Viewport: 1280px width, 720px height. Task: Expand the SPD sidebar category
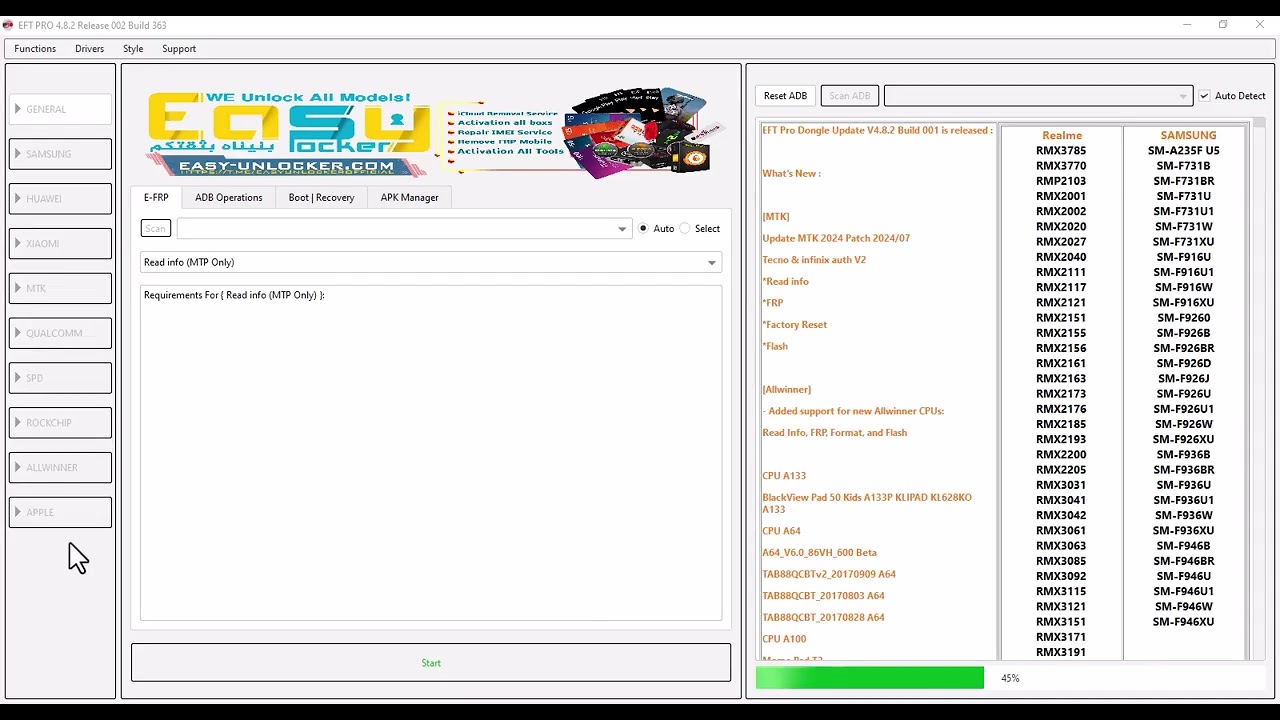pos(60,378)
